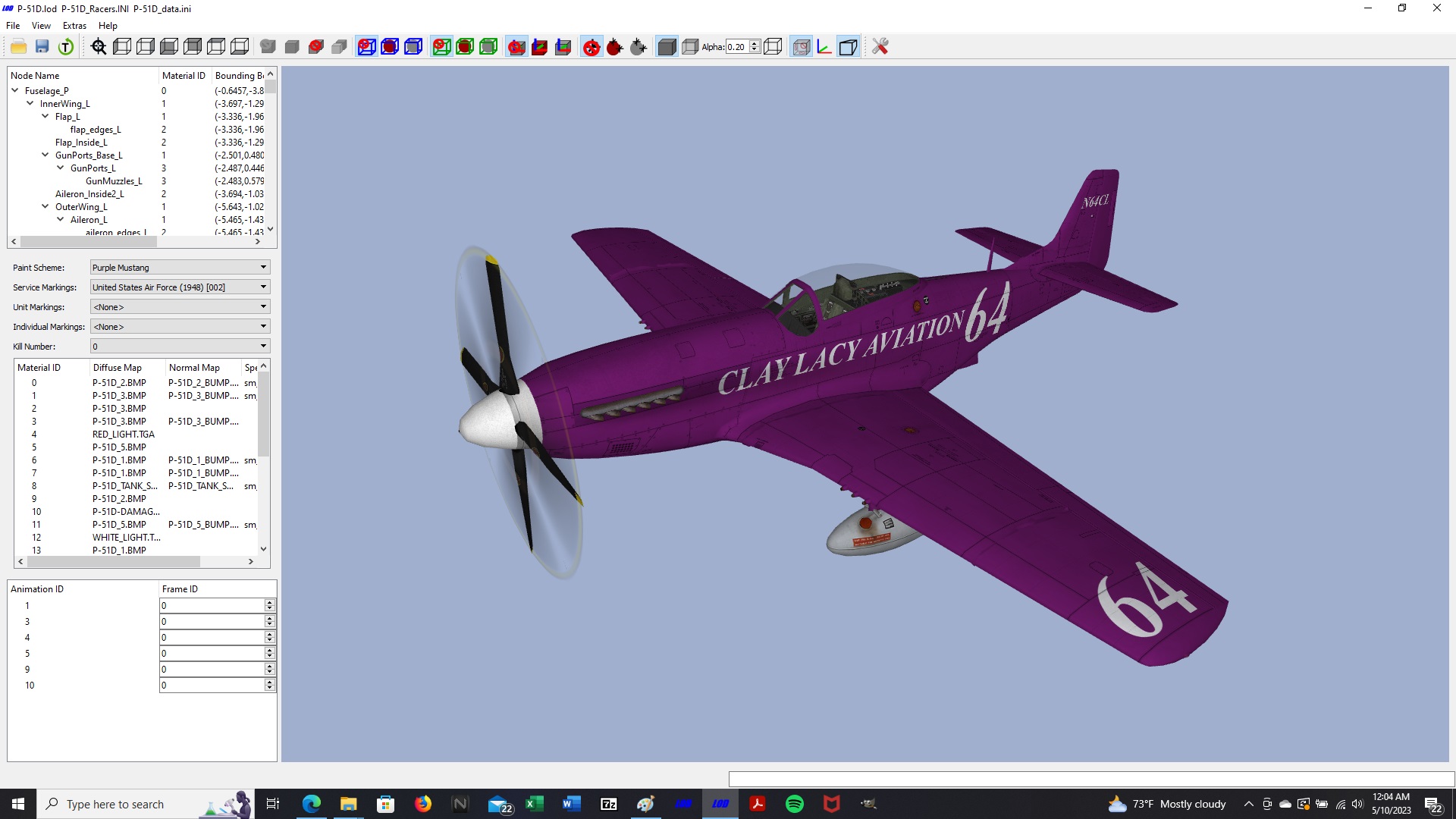This screenshot has width=1456, height=819.
Task: Toggle the blue box with solid red cube
Action: [x=390, y=47]
